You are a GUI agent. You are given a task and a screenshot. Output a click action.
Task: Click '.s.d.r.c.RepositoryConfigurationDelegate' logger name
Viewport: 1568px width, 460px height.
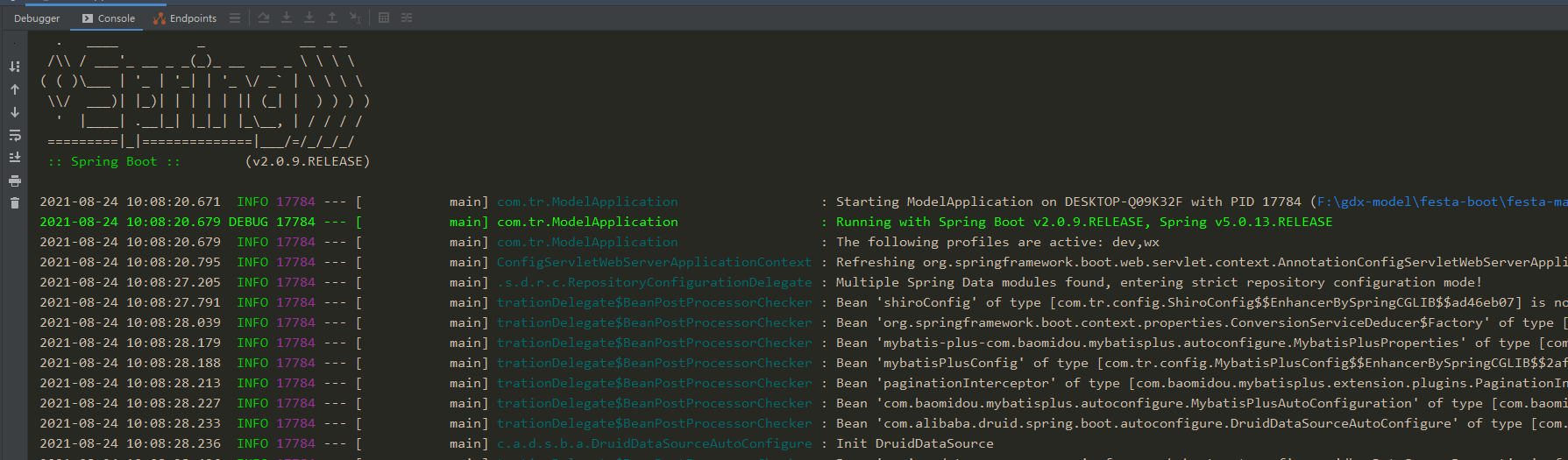654,282
